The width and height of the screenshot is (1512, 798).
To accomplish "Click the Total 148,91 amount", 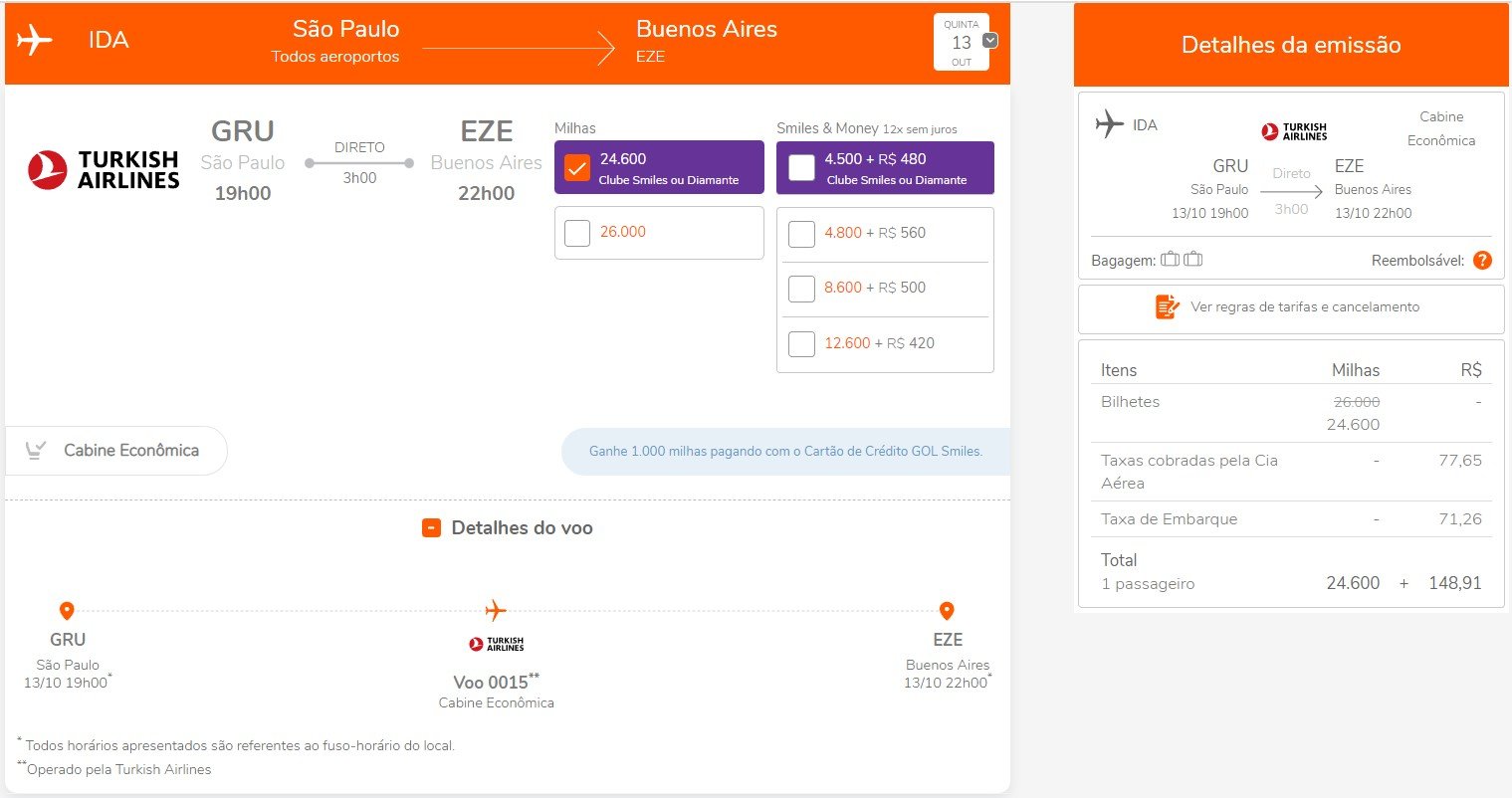I will (1455, 583).
